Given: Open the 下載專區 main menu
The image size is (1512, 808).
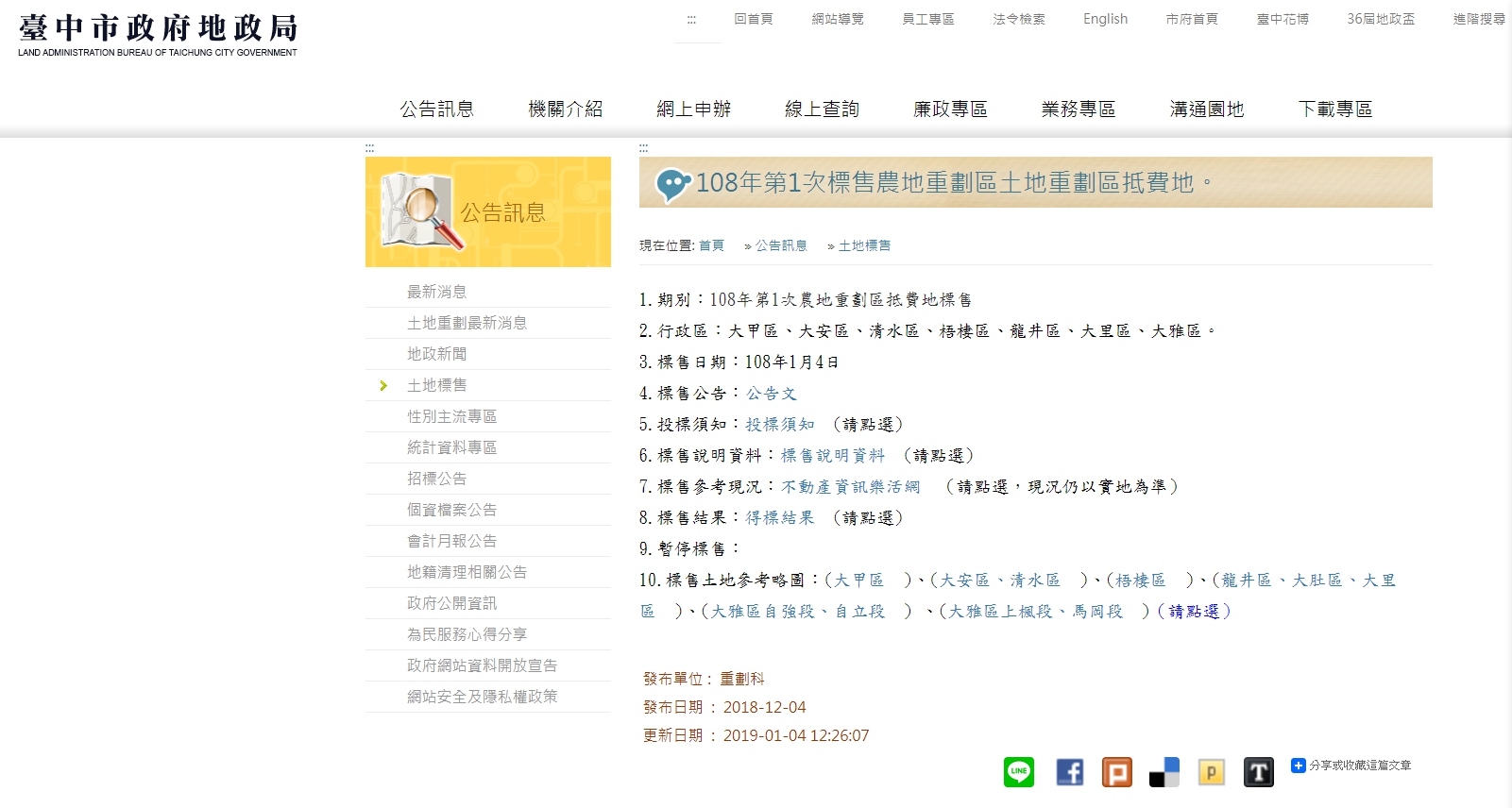Looking at the screenshot, I should point(1334,109).
